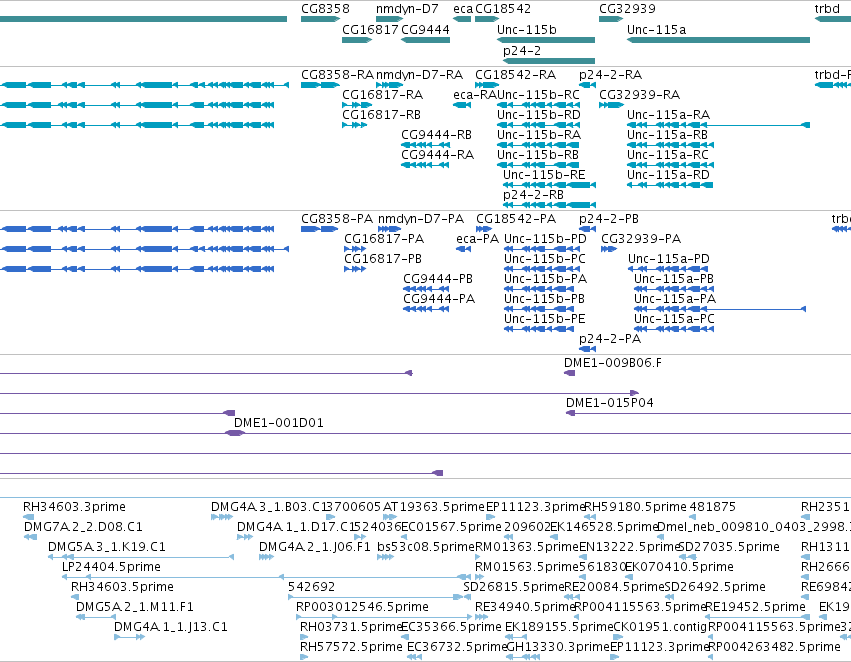Open transcript CG8358-RA
The width and height of the screenshot is (851, 662).
[x=338, y=74]
